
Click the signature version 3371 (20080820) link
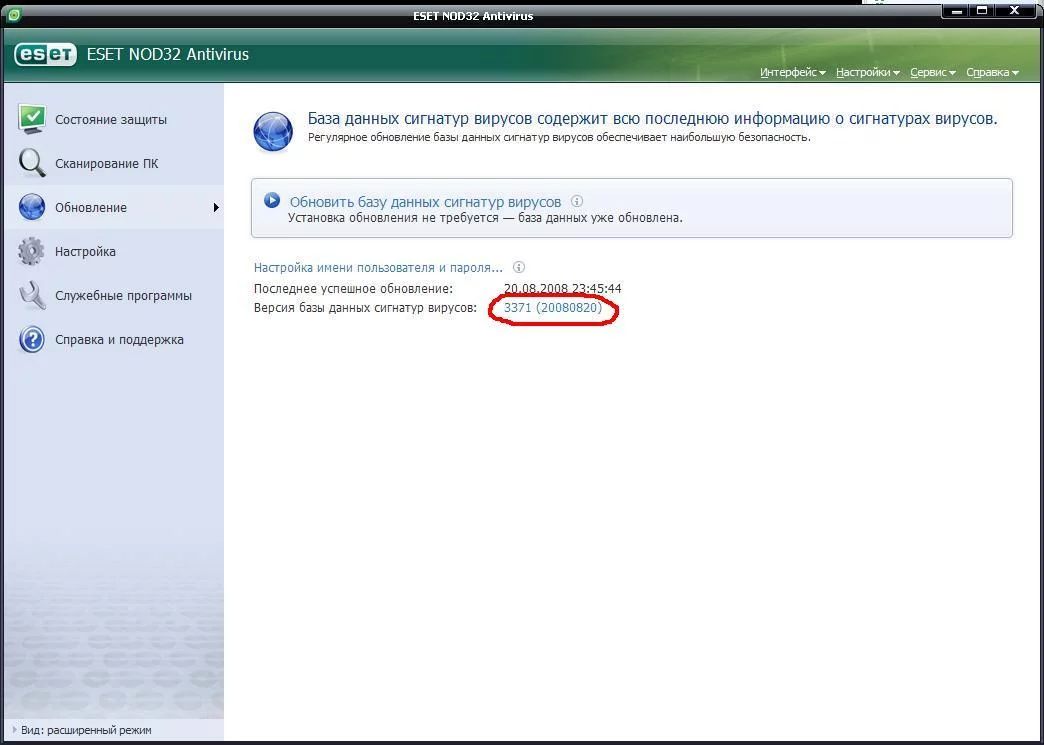553,308
